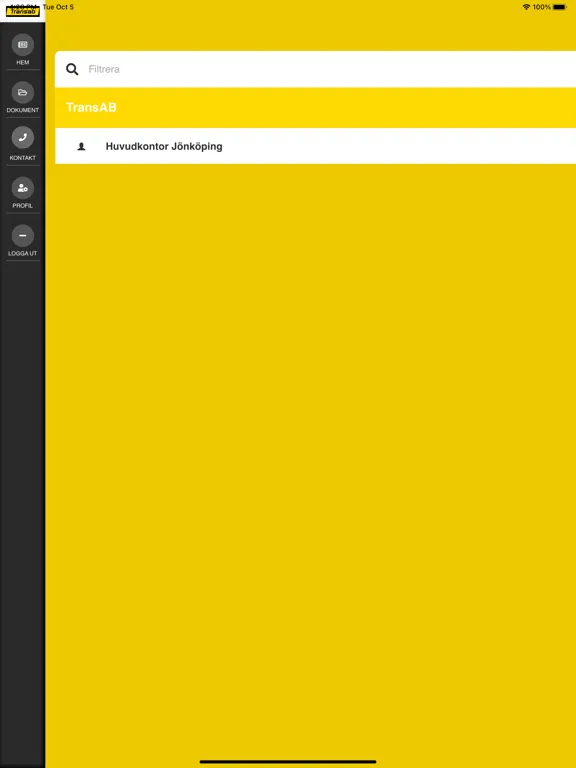Tap the Wi-Fi status icon

pyautogui.click(x=527, y=7)
